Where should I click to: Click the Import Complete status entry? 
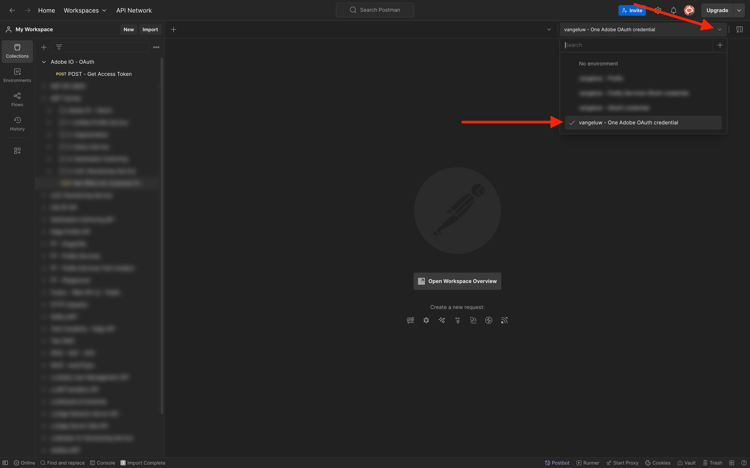pyautogui.click(x=143, y=463)
